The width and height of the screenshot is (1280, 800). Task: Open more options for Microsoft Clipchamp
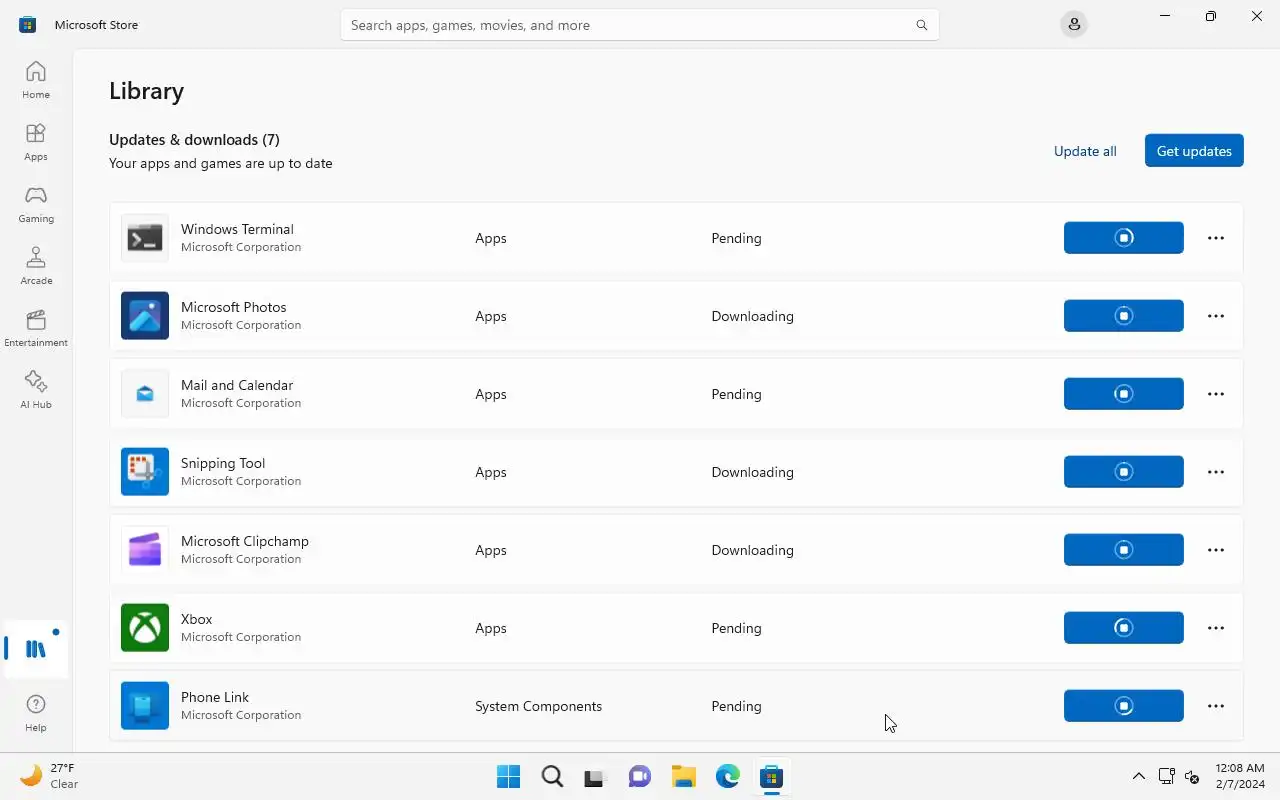1216,550
